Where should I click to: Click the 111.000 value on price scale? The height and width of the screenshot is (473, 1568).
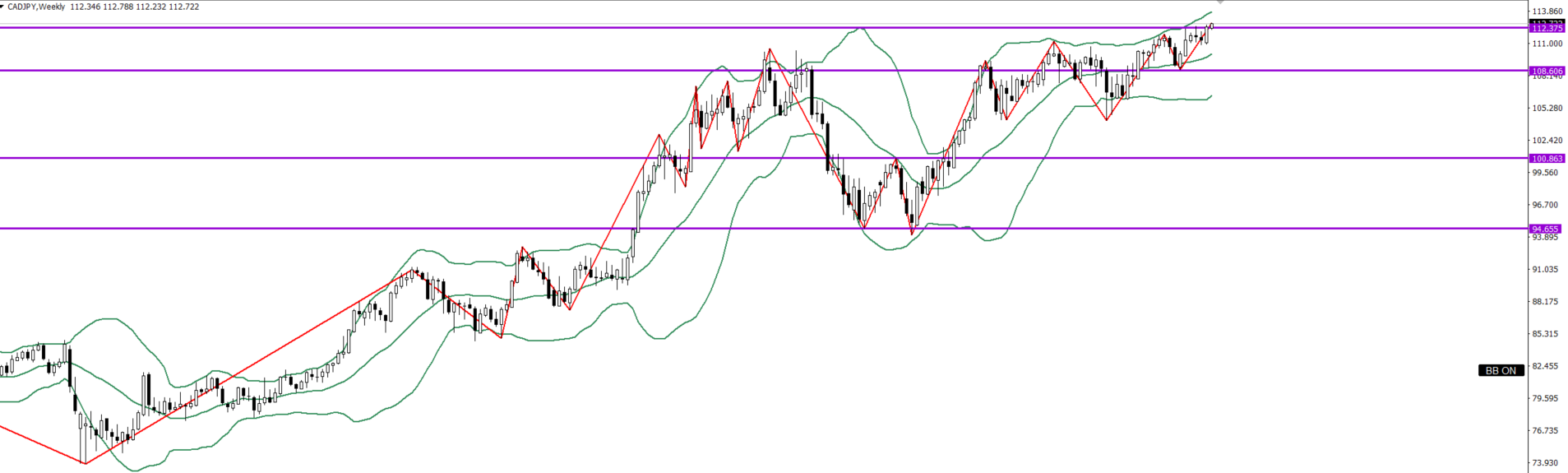[x=1546, y=44]
